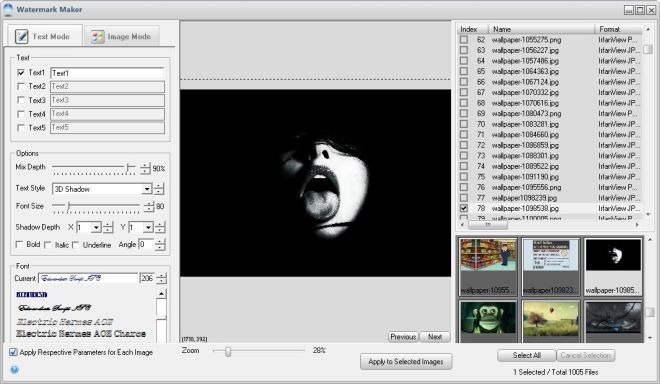Uncheck Apply Respective Parameters for Each Image

[13, 352]
